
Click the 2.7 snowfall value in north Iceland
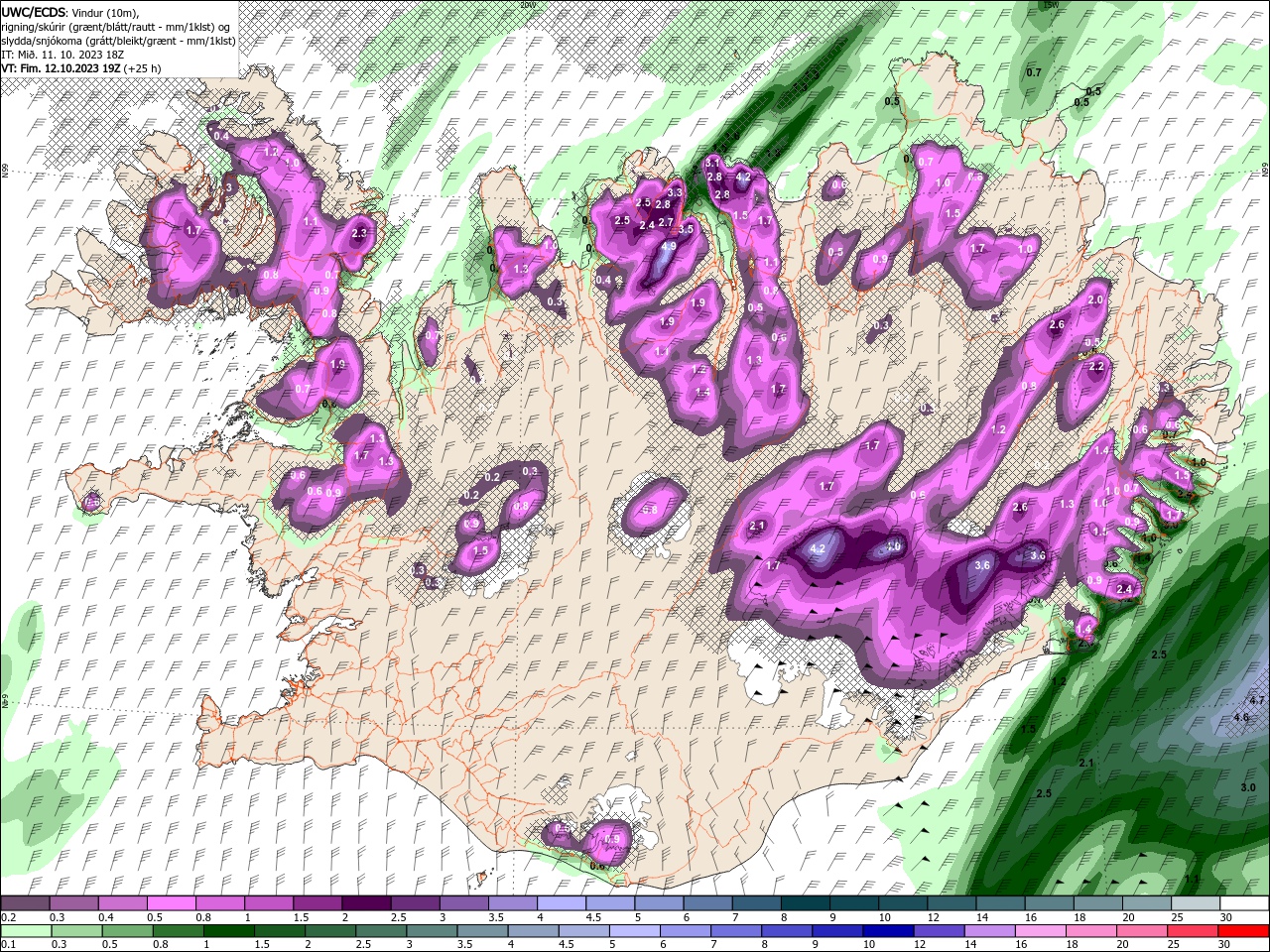(666, 222)
